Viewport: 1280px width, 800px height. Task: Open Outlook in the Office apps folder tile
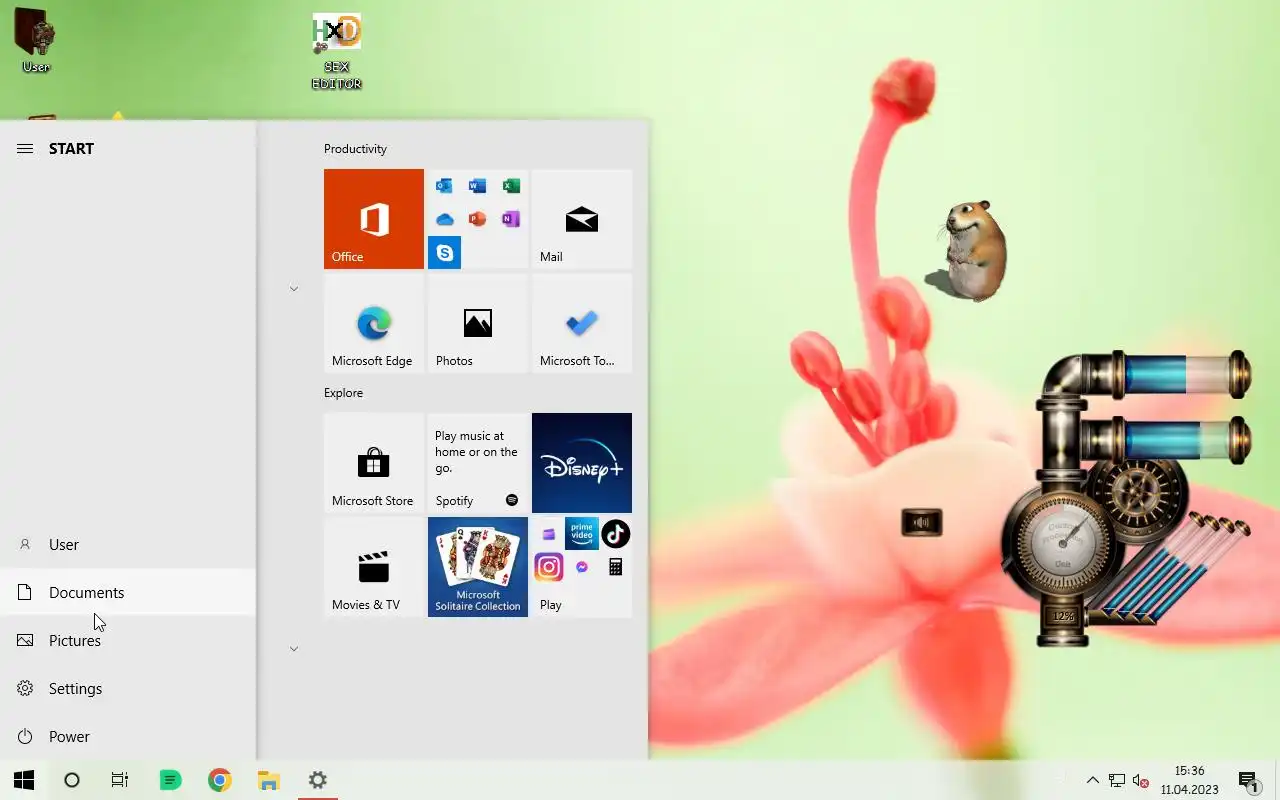coord(444,186)
